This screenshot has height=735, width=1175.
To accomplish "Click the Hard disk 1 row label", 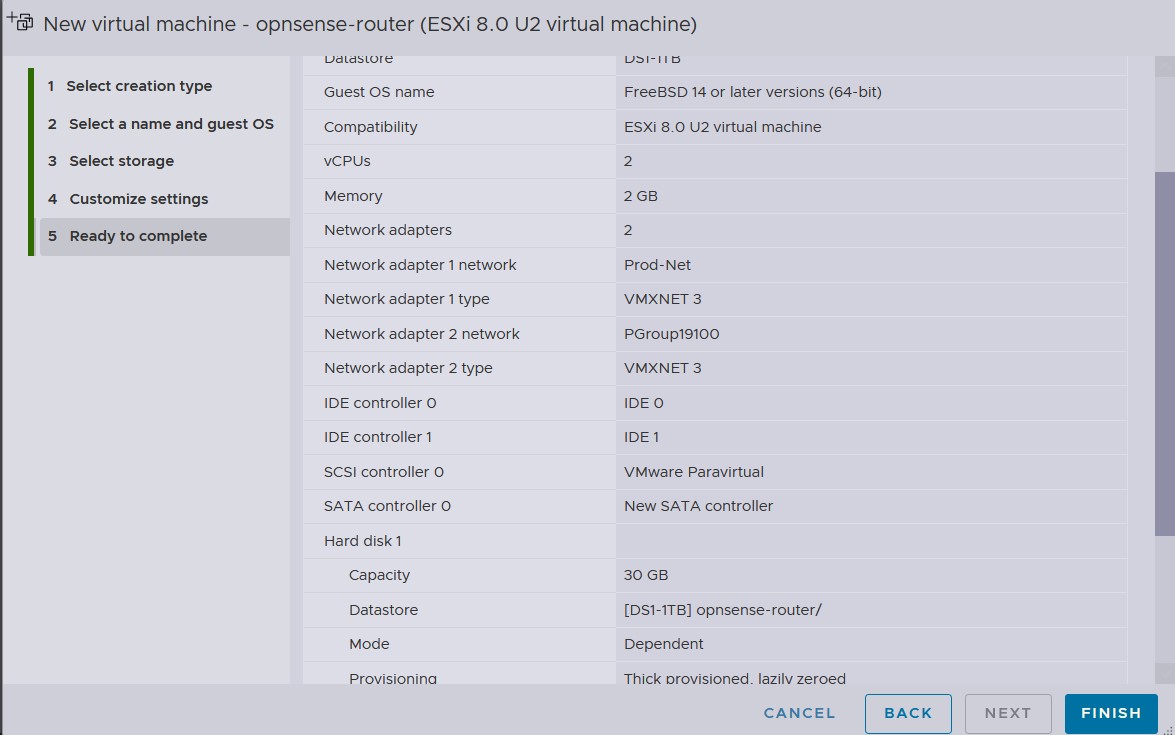I will click(362, 541).
